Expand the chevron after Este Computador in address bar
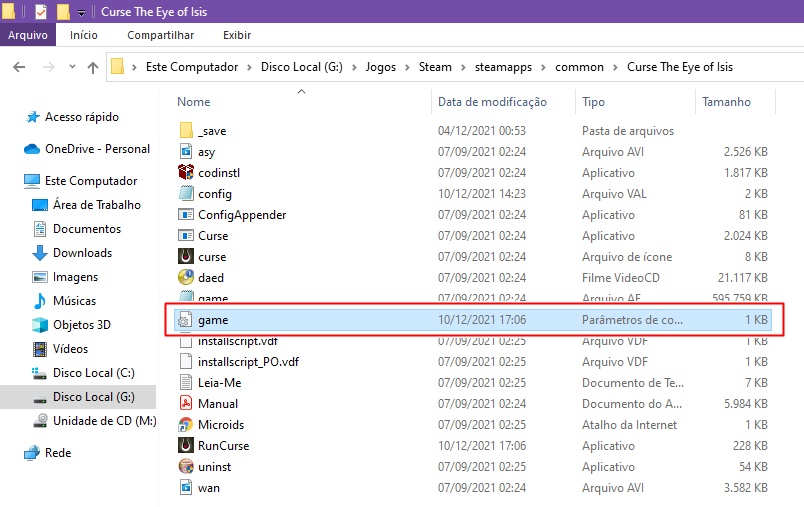 pos(250,67)
